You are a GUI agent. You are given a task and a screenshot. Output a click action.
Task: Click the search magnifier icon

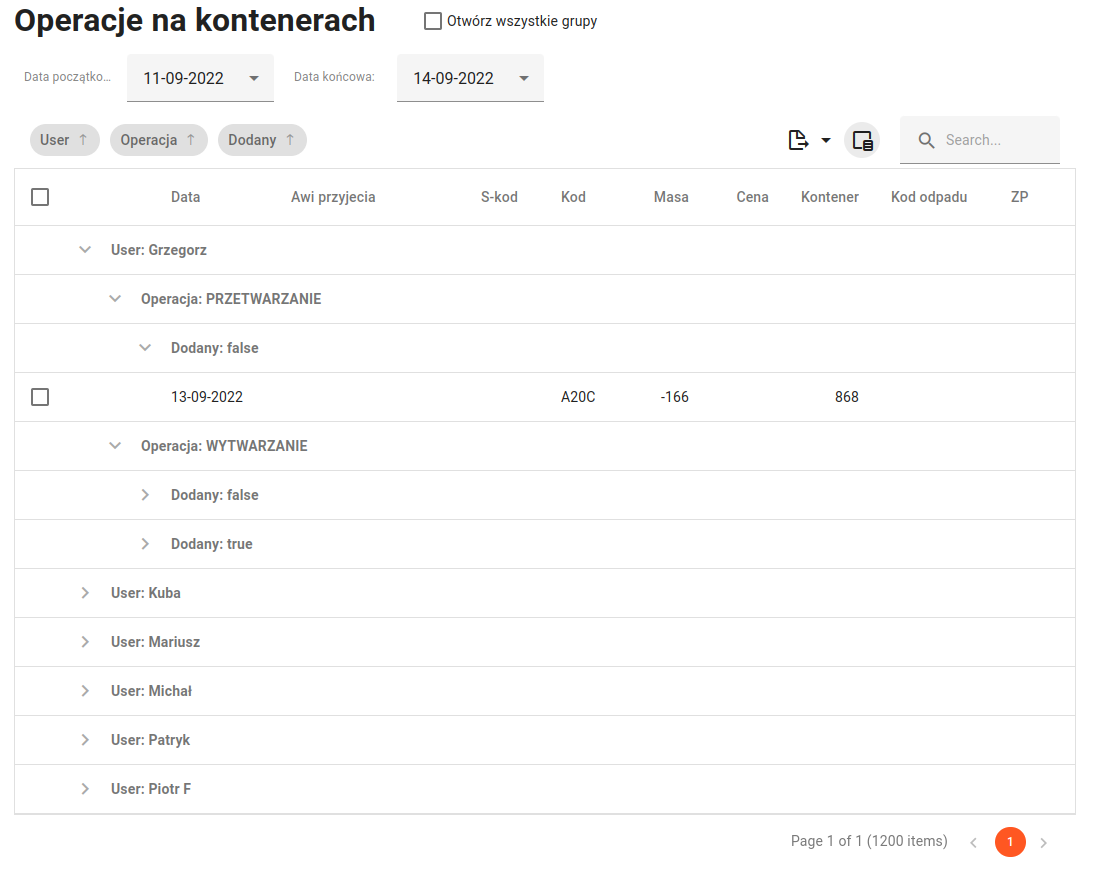pos(927,140)
